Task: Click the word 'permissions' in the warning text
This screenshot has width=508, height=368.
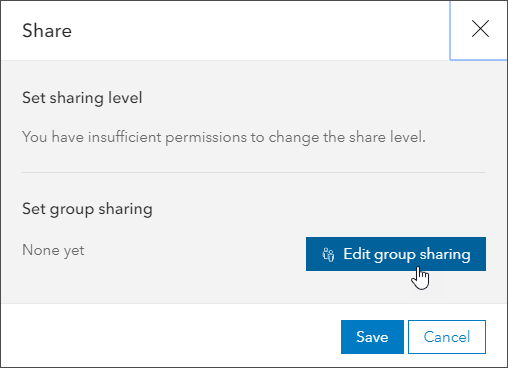Action: click(206, 138)
